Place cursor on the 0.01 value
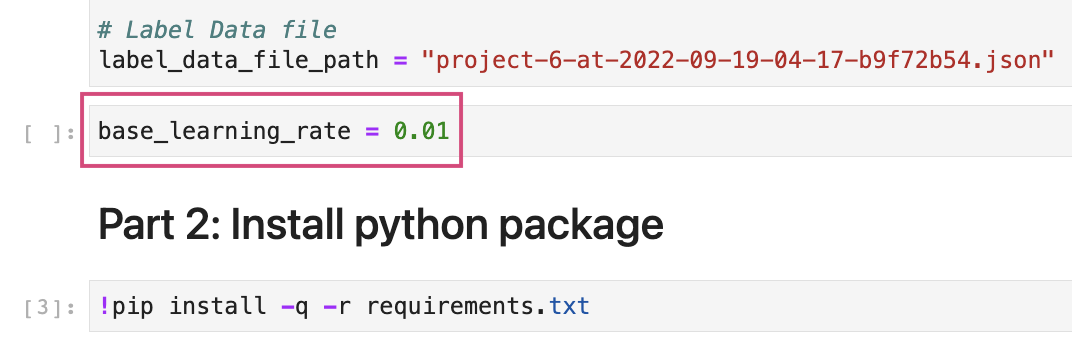This screenshot has height=364, width=1072. tap(421, 131)
